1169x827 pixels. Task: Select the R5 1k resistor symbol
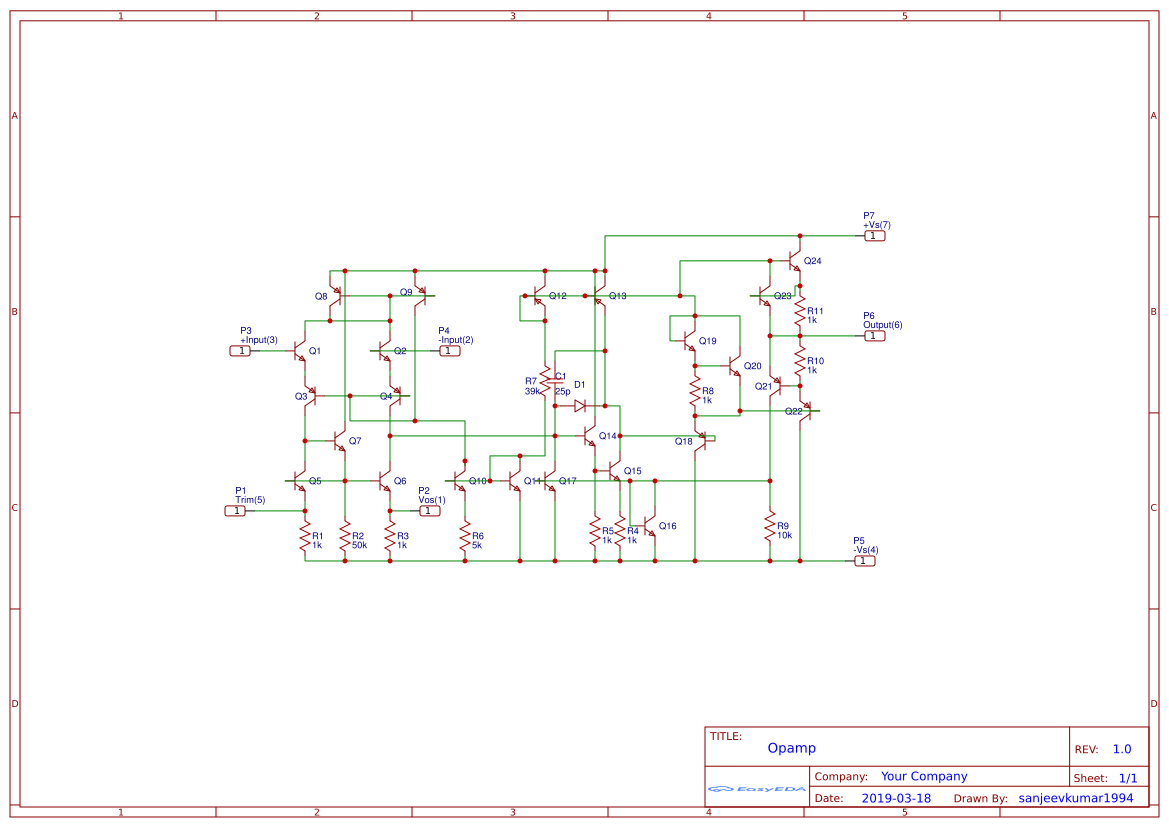[595, 532]
